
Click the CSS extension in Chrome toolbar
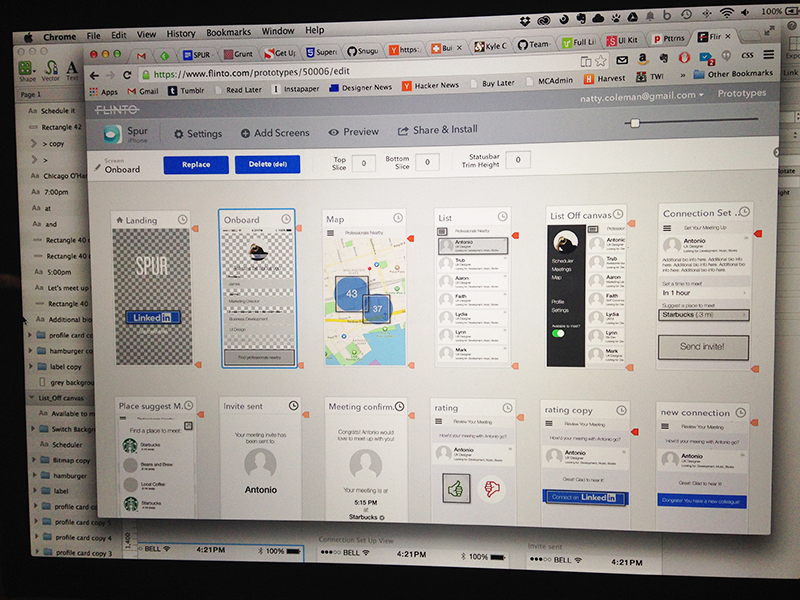click(x=747, y=55)
